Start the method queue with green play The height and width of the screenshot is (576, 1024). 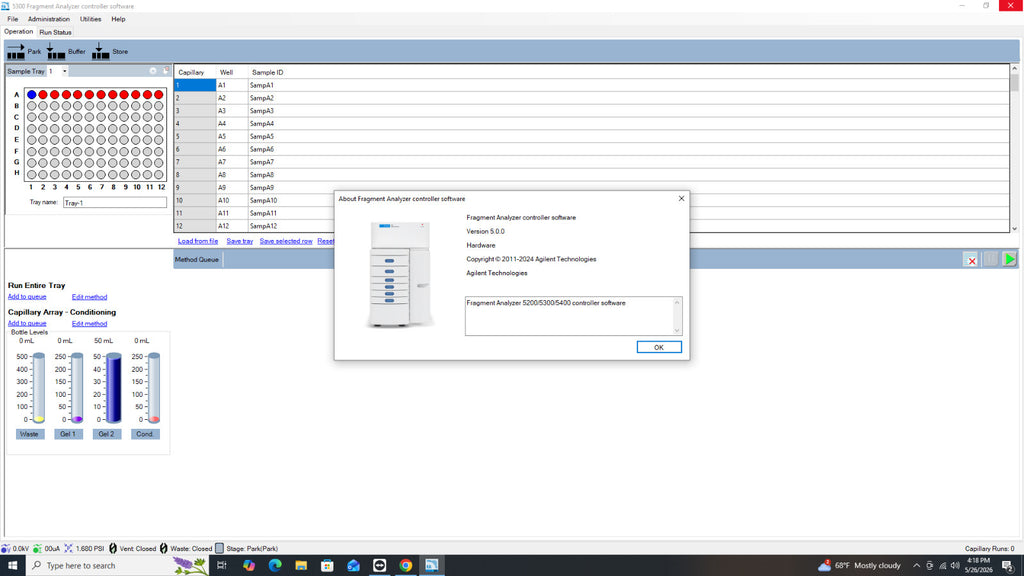1010,260
